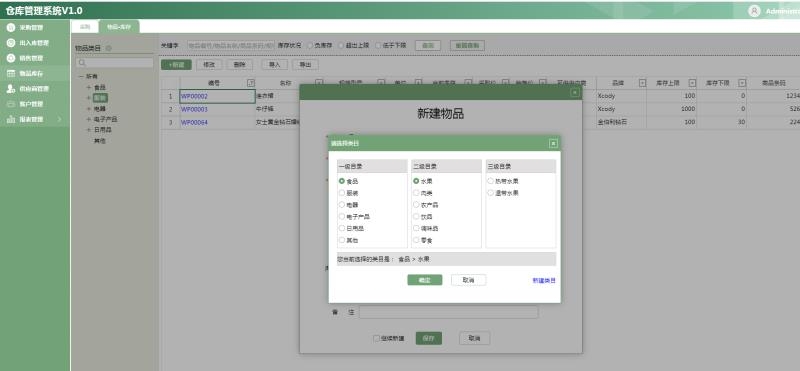800x371 pixels.
Task: Select 其他 in the category tree
Action: pyautogui.click(x=99, y=141)
